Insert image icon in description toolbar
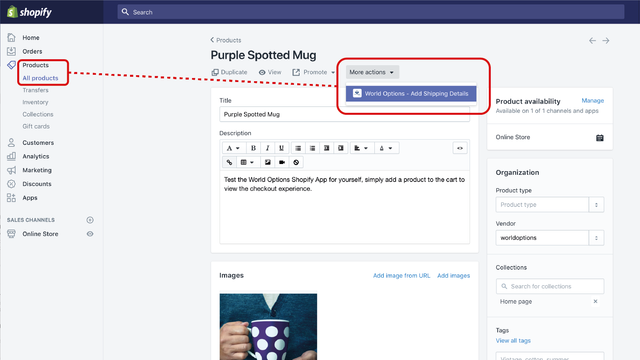The width and height of the screenshot is (640, 360). click(x=267, y=162)
